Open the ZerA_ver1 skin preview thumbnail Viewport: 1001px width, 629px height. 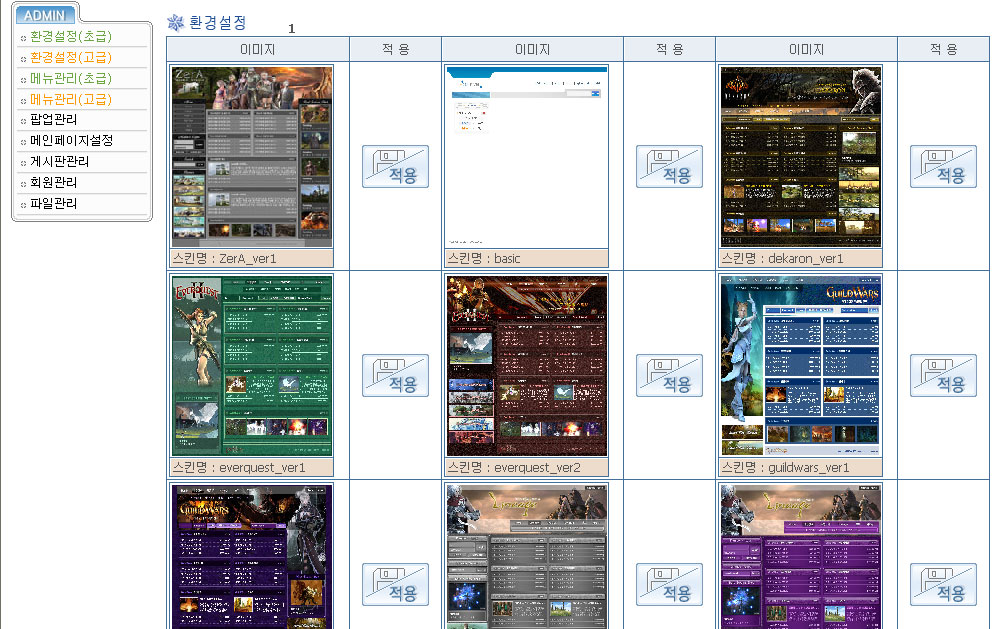[x=252, y=157]
